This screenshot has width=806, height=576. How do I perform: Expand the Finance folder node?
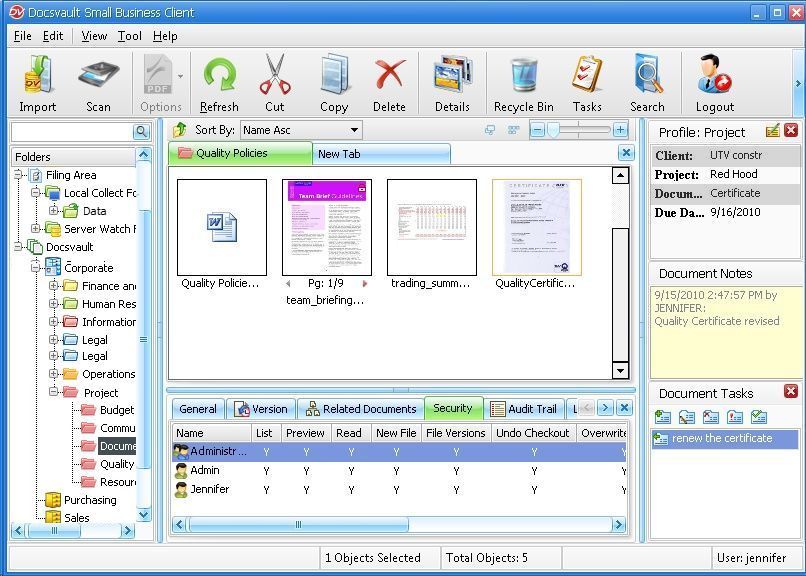click(54, 286)
